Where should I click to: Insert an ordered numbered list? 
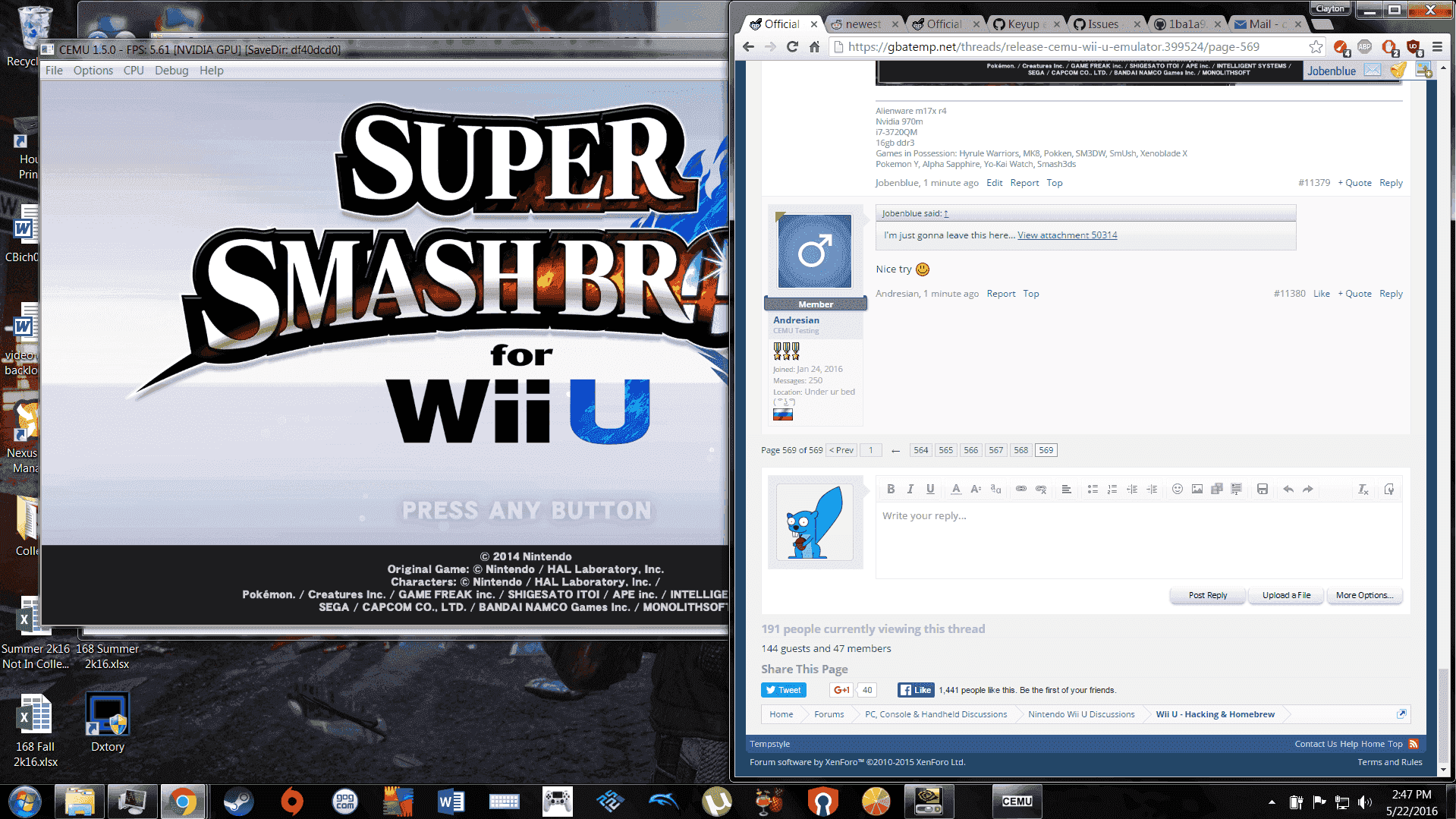click(x=1112, y=490)
